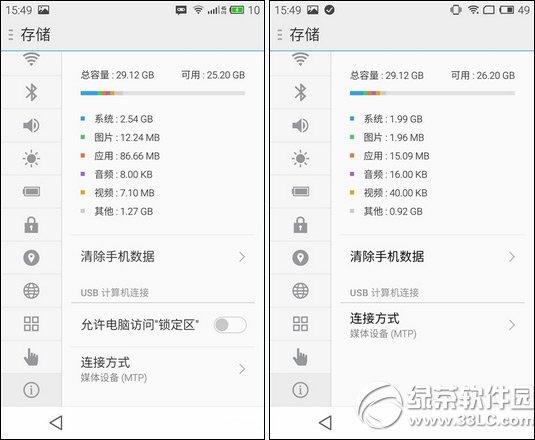Screen dimensions: 535x440
Task: Tap the vibrate mode icon in right status bar
Action: (x=456, y=10)
